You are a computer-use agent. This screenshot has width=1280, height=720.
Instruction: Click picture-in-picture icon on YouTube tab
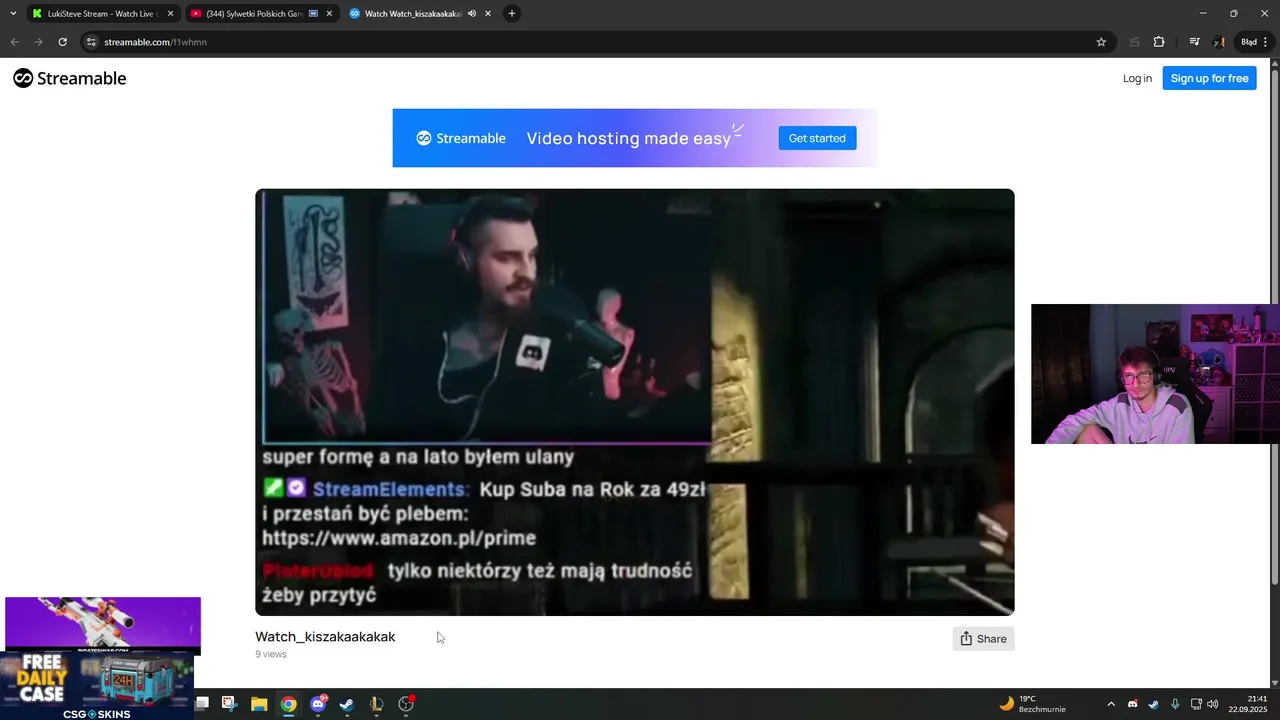313,14
